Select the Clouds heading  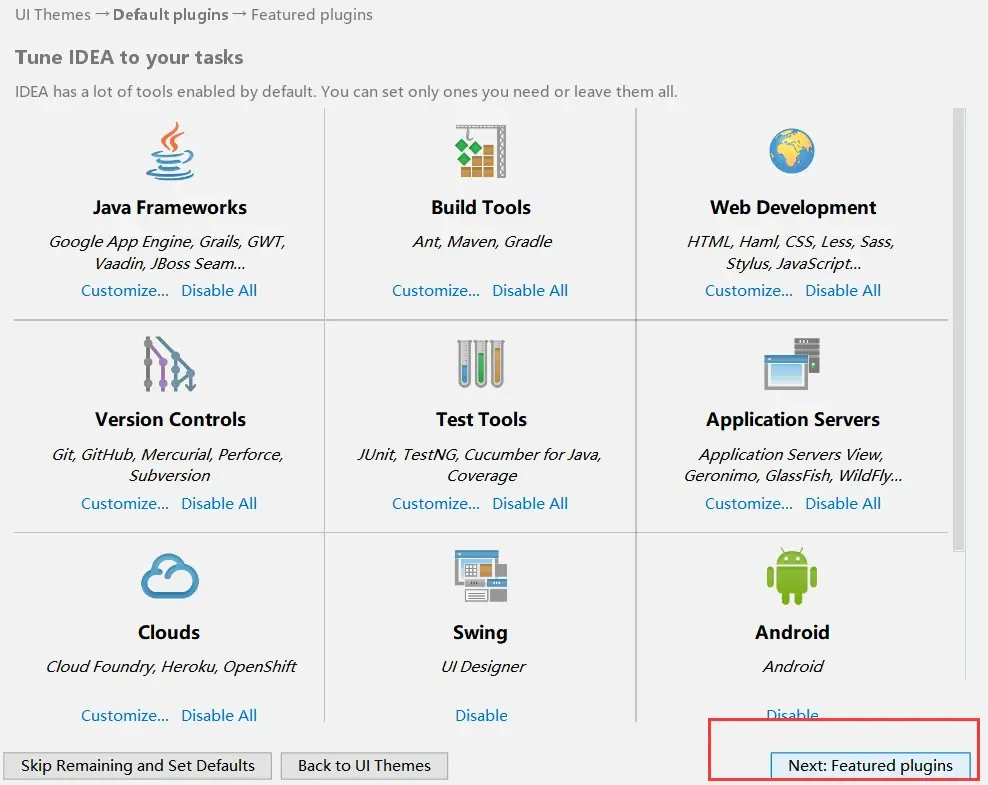[169, 632]
